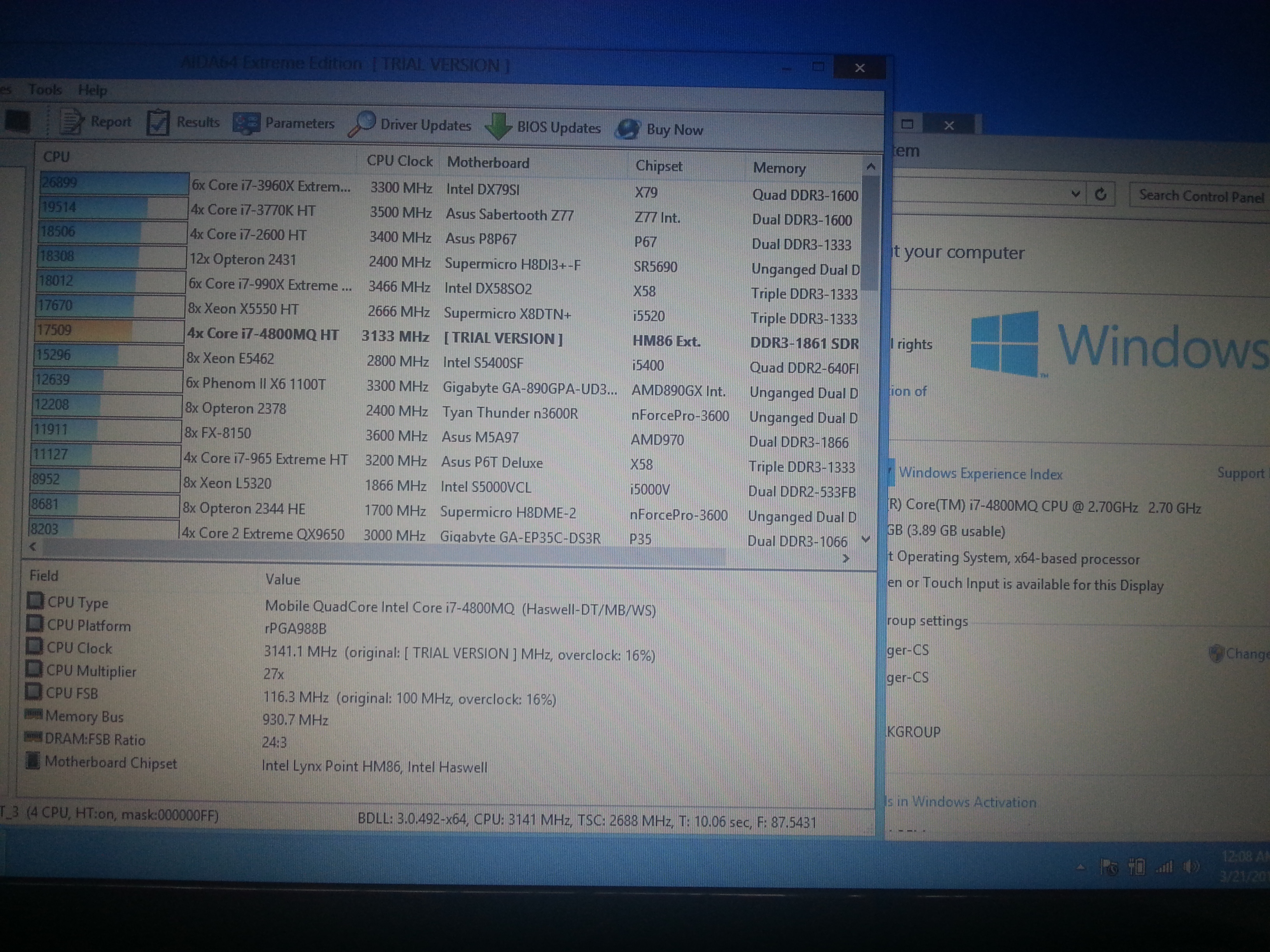Sort by the CPU column header
The height and width of the screenshot is (952, 1270).
[57, 157]
